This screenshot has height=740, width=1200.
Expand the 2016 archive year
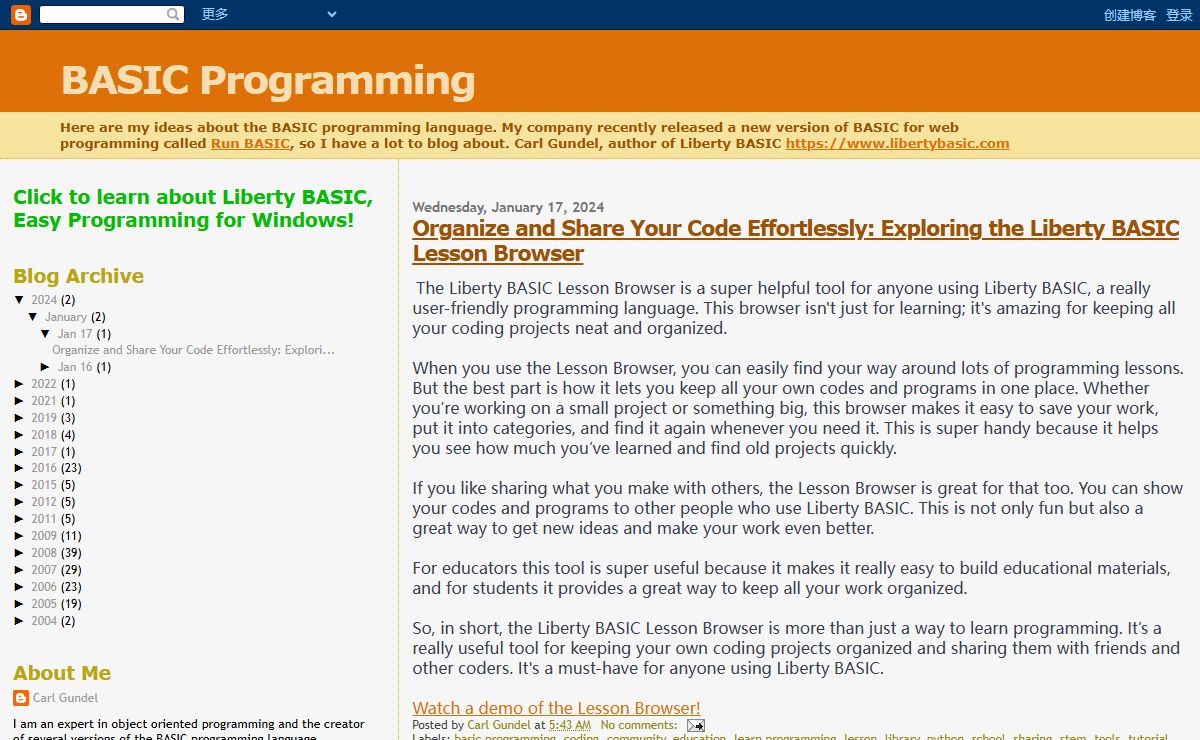[20, 468]
